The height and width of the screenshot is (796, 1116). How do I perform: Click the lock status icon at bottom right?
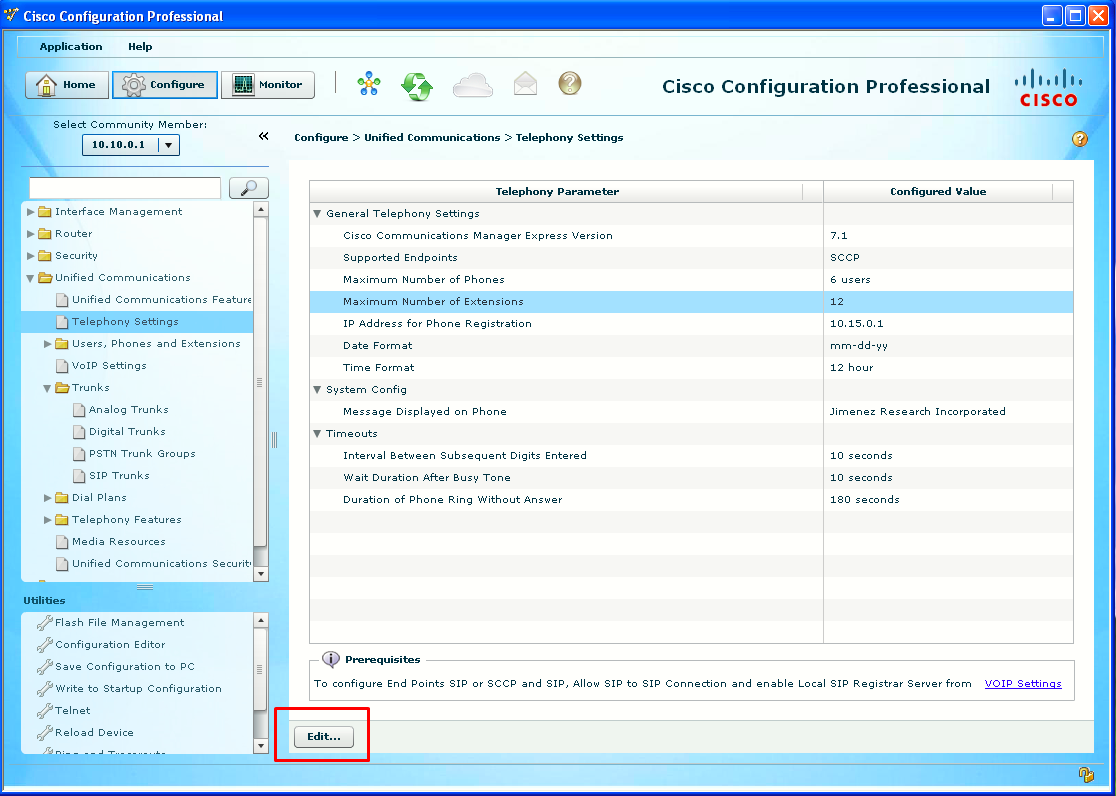click(x=1085, y=774)
